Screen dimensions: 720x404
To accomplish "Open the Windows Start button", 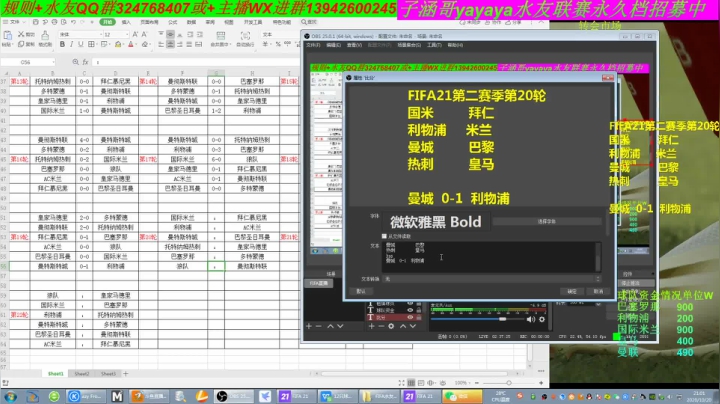I will [10, 396].
